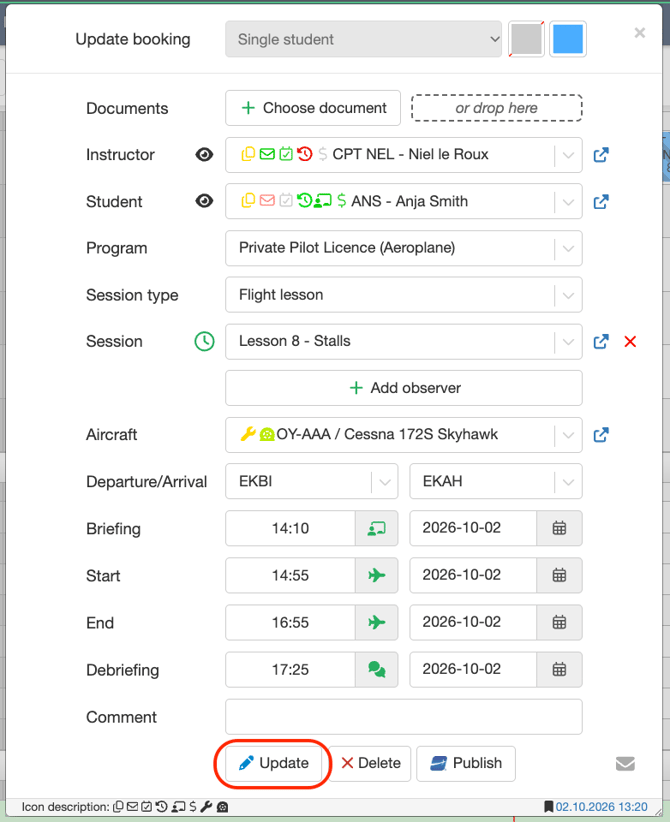This screenshot has width=670, height=822.
Task: Click green clock icon beside Session
Action: (x=204, y=341)
